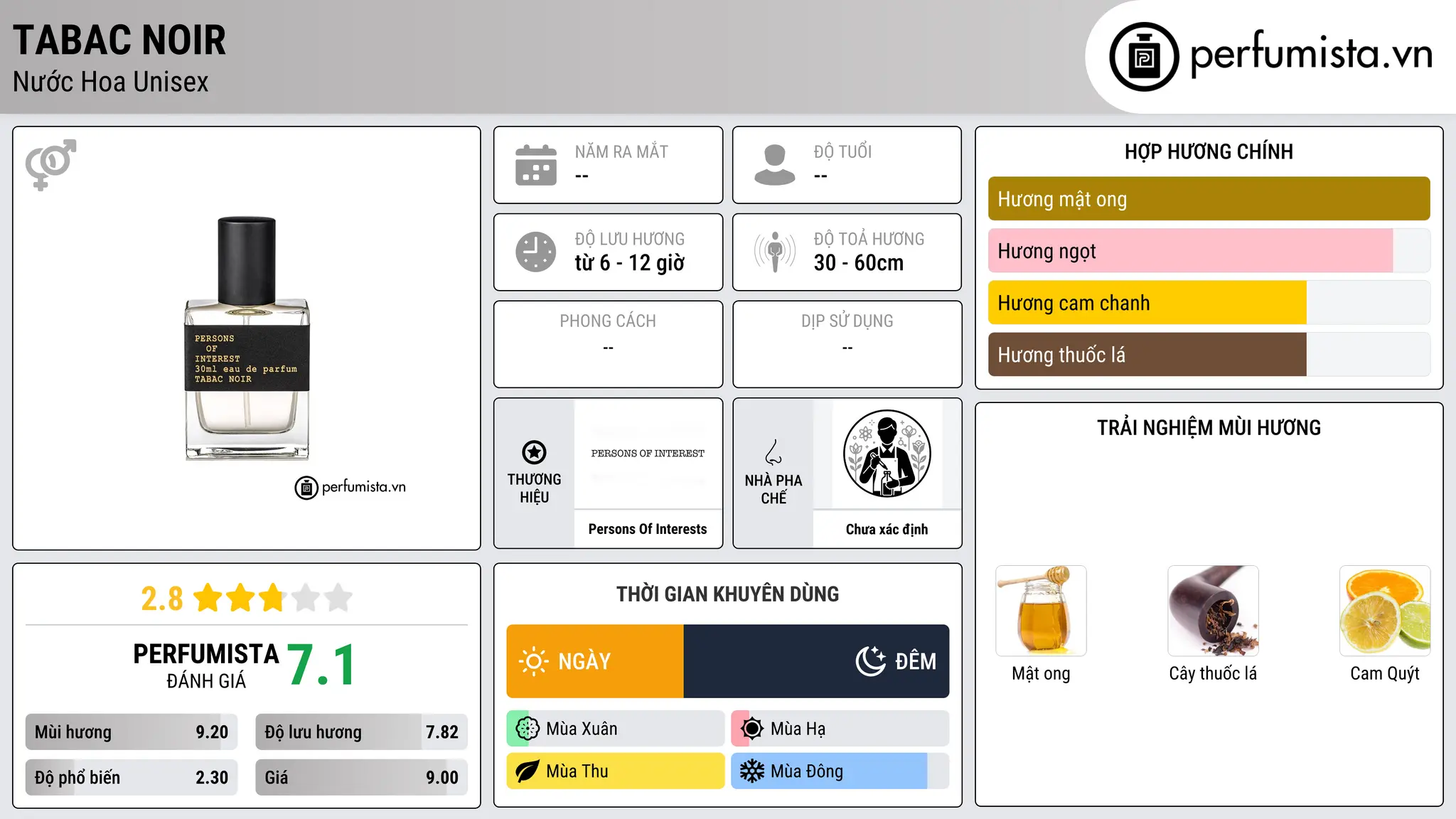Viewport: 1456px width, 819px height.
Task: Click the Ngày daytime segment
Action: 595,661
